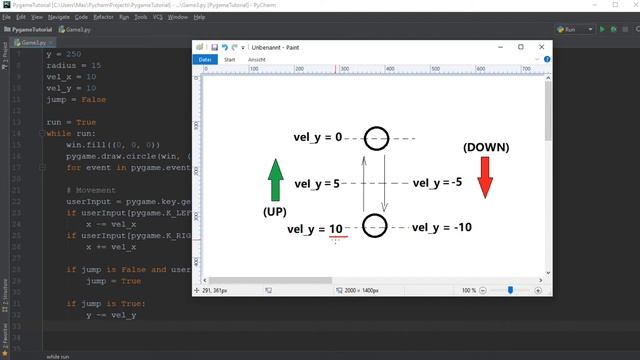Open the Run configuration dropdown in PyCharm
Screen dimensions: 640x360
[x=575, y=29]
